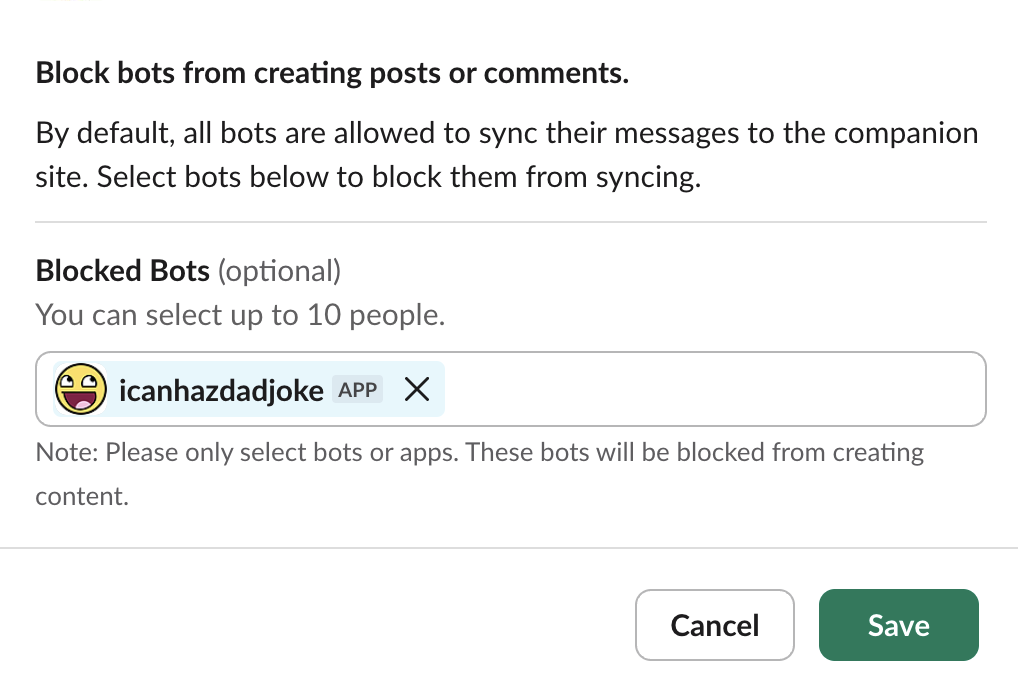Click the icanhazdadjoke name text
Viewport: 1018px width, 692px height.
pyautogui.click(x=220, y=389)
